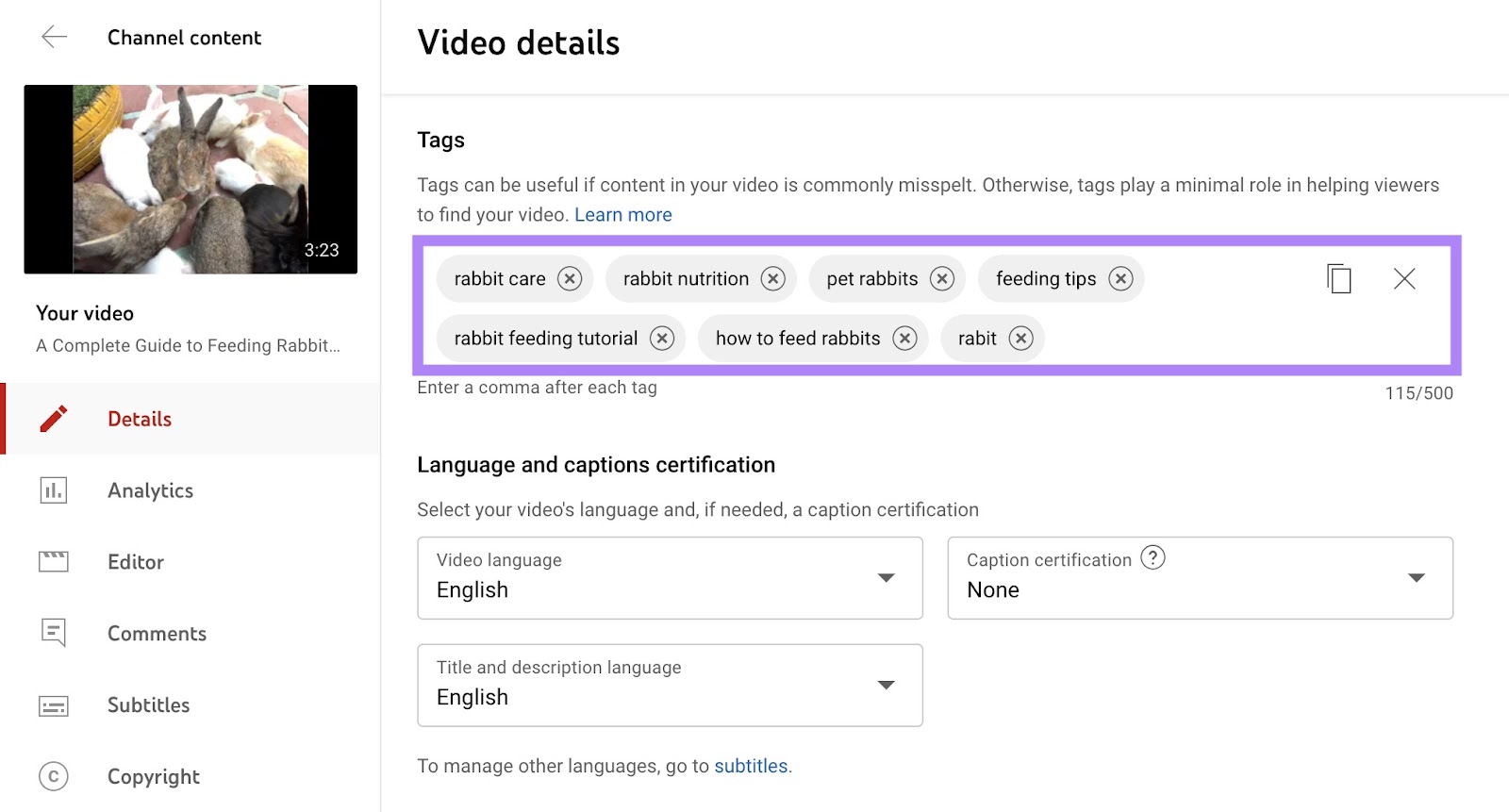Remove the 'how to feed rabbits' tag
The height and width of the screenshot is (812, 1509).
(x=904, y=339)
